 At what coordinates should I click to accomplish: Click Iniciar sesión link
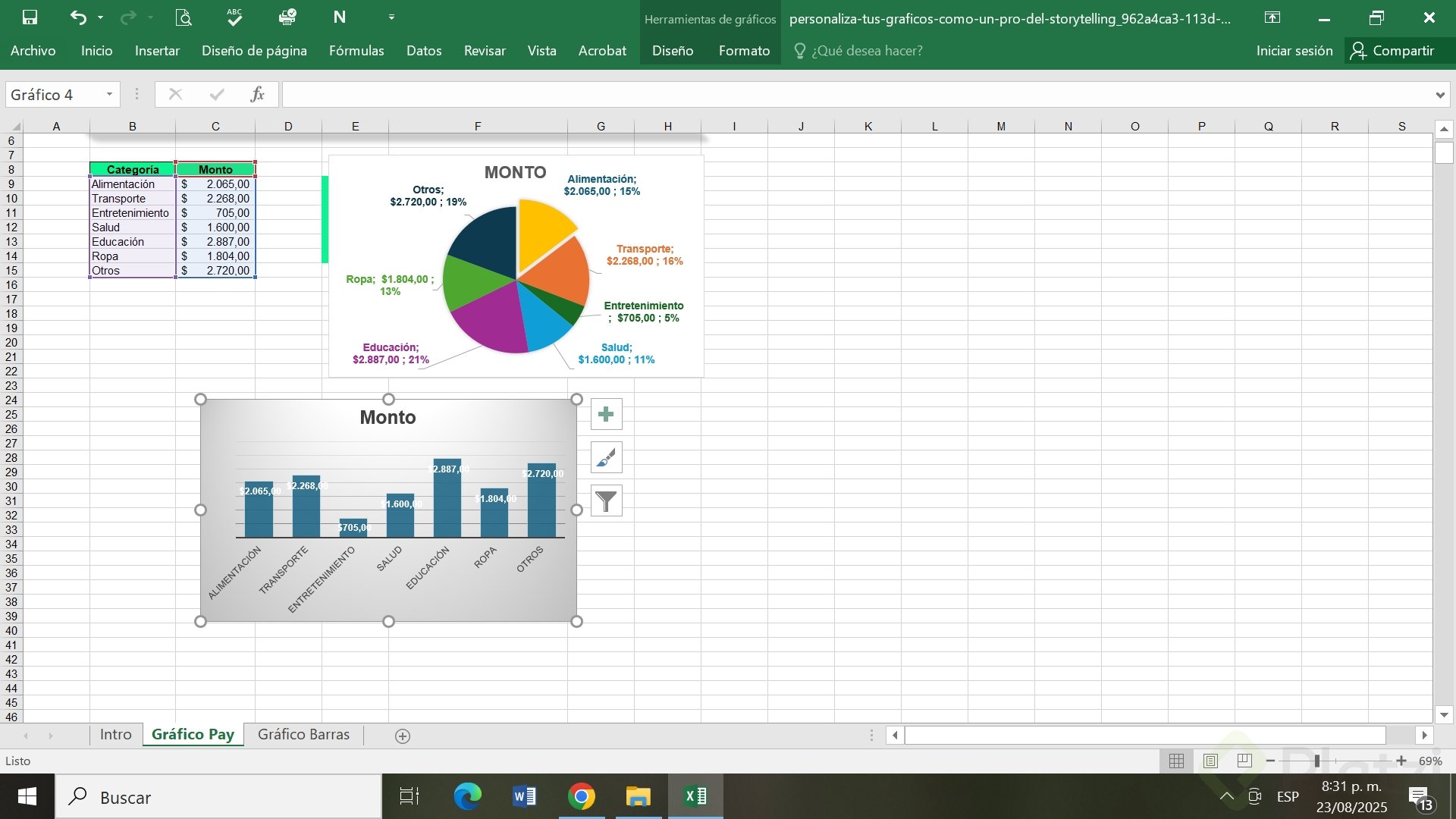click(1294, 51)
